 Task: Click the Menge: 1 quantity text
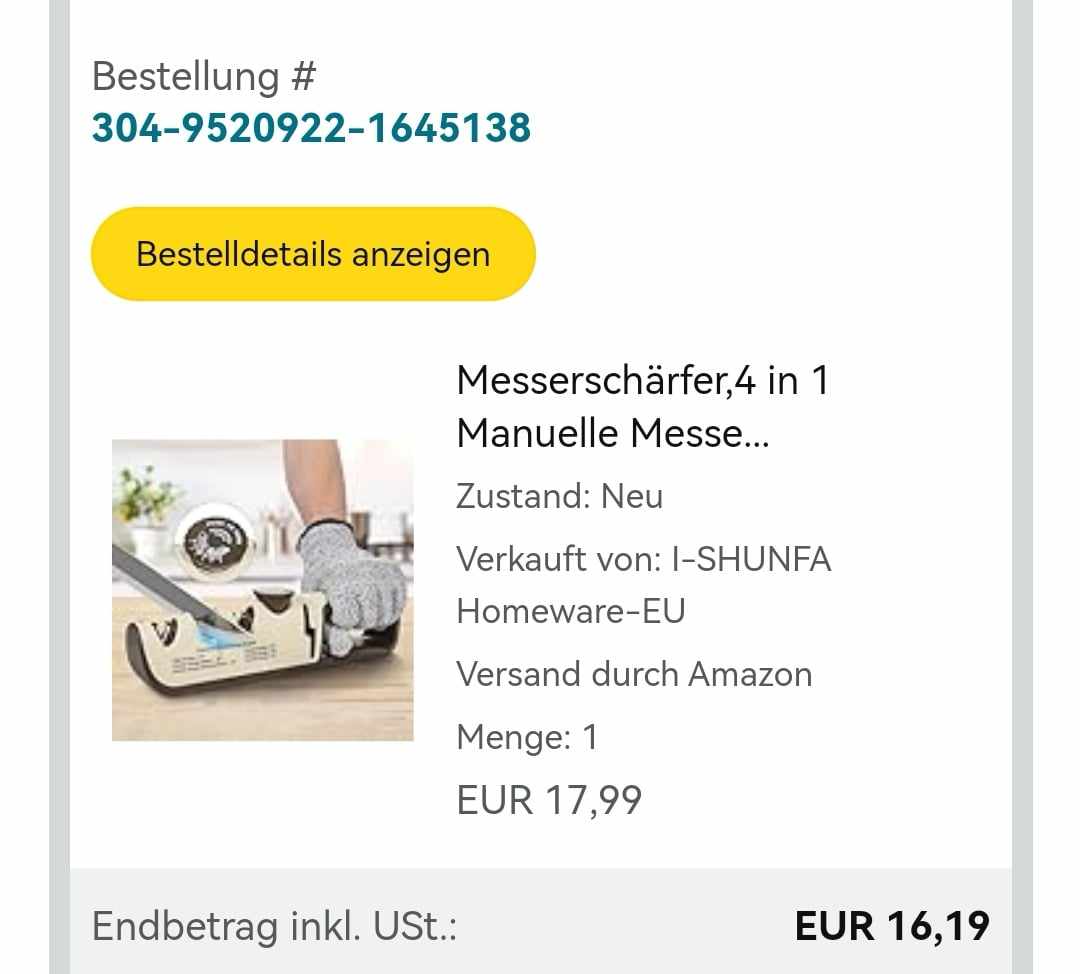(527, 737)
